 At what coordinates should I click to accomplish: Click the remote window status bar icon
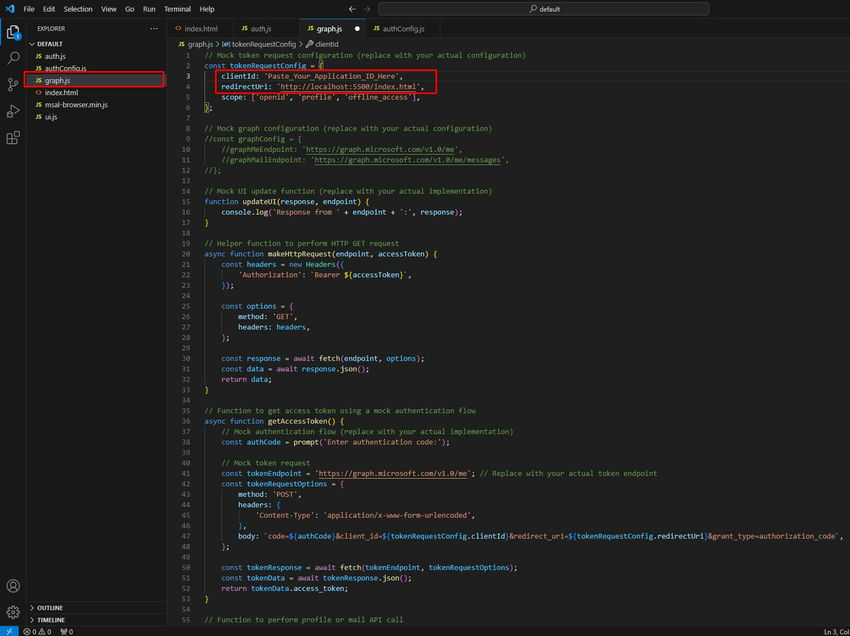pyautogui.click(x=7, y=631)
